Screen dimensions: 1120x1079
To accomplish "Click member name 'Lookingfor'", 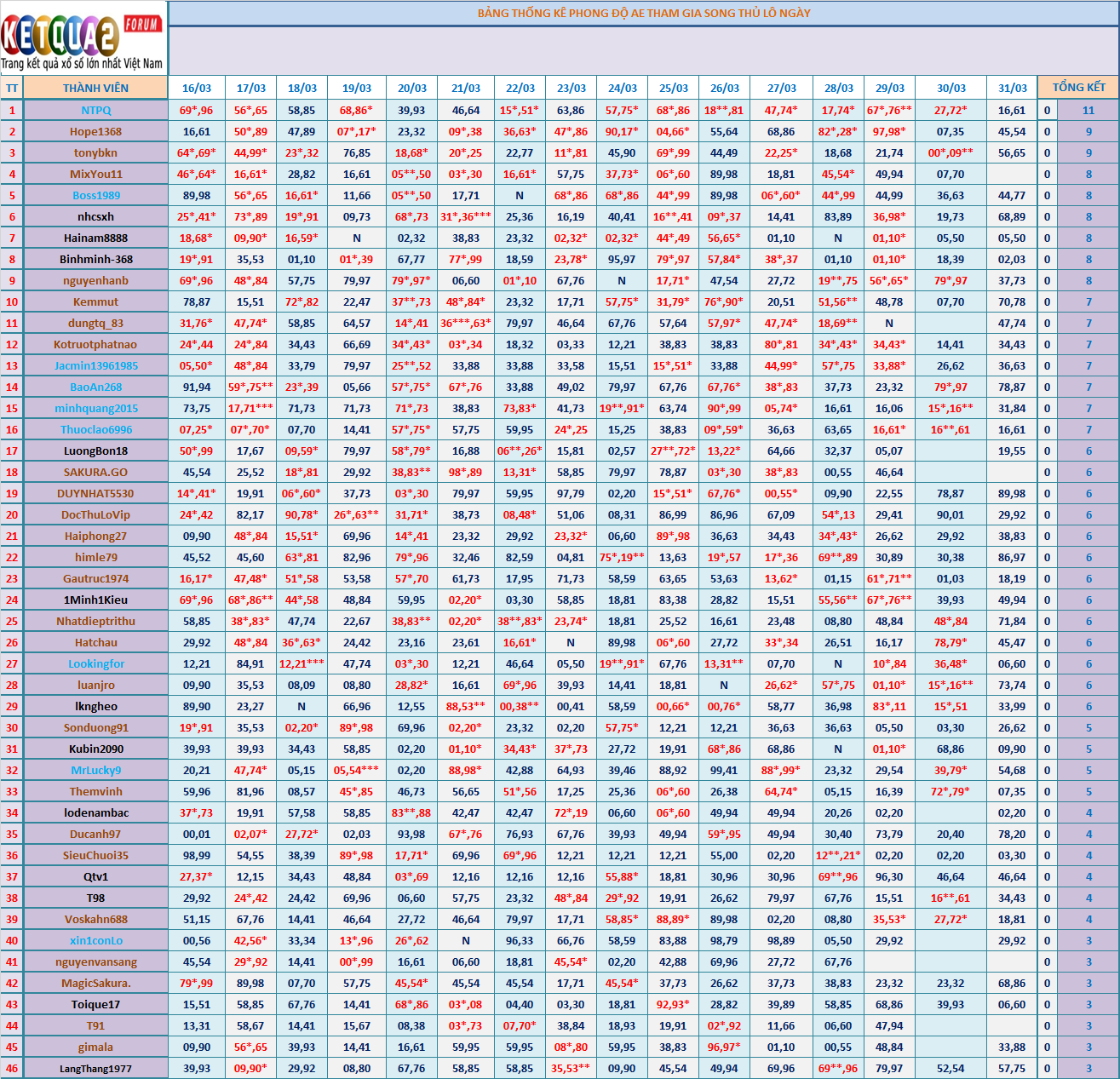I will pyautogui.click(x=95, y=663).
